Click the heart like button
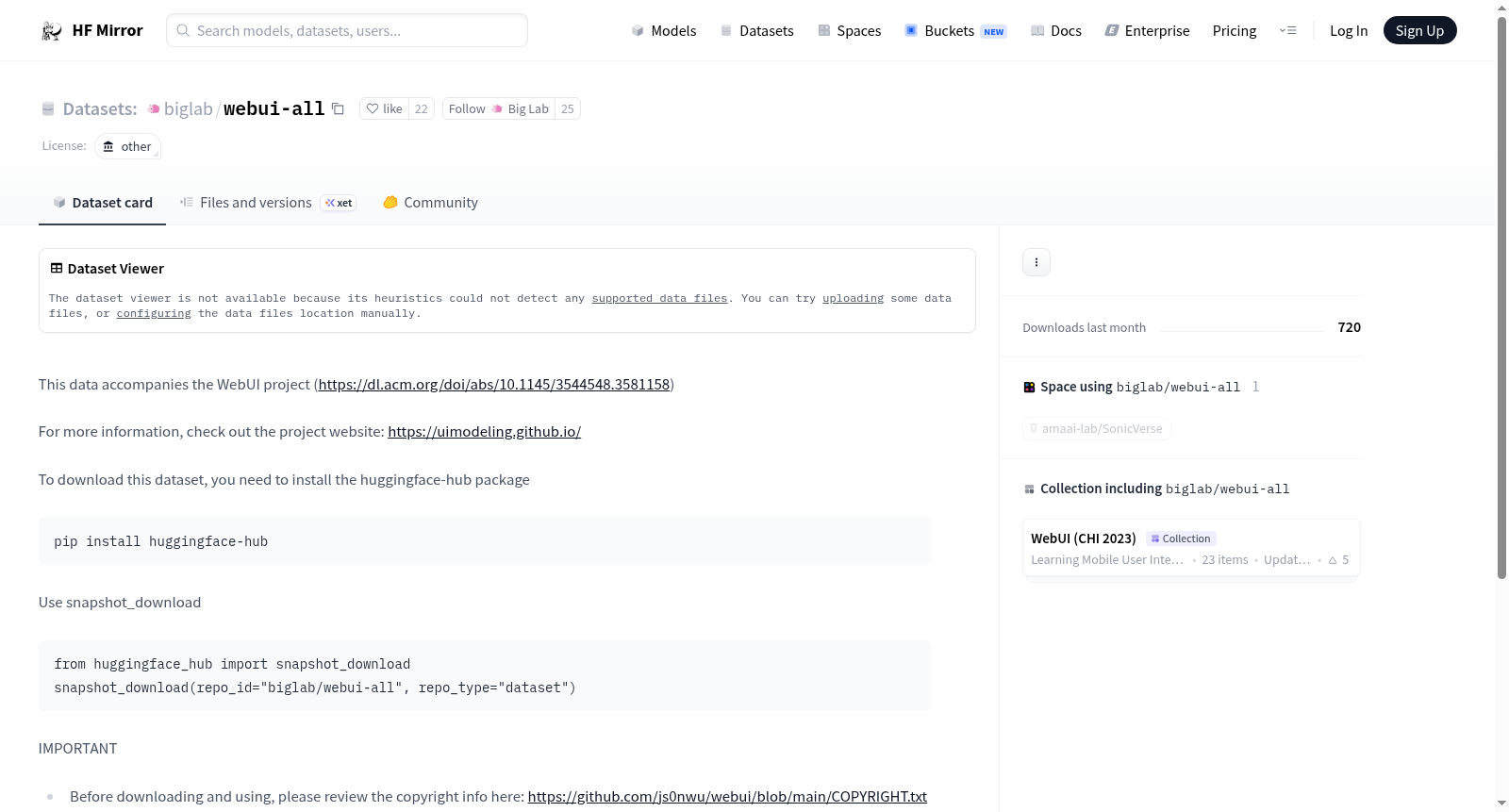The image size is (1509, 812). (x=384, y=108)
